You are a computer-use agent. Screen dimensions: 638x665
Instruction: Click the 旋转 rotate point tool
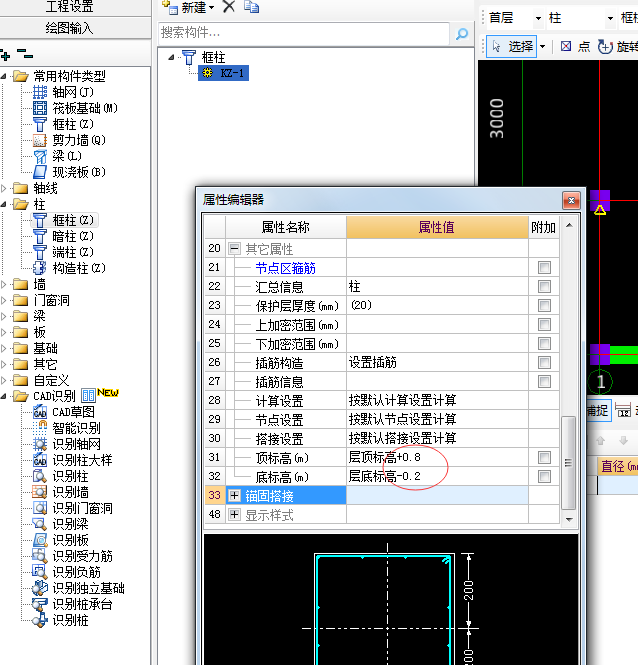tap(618, 47)
